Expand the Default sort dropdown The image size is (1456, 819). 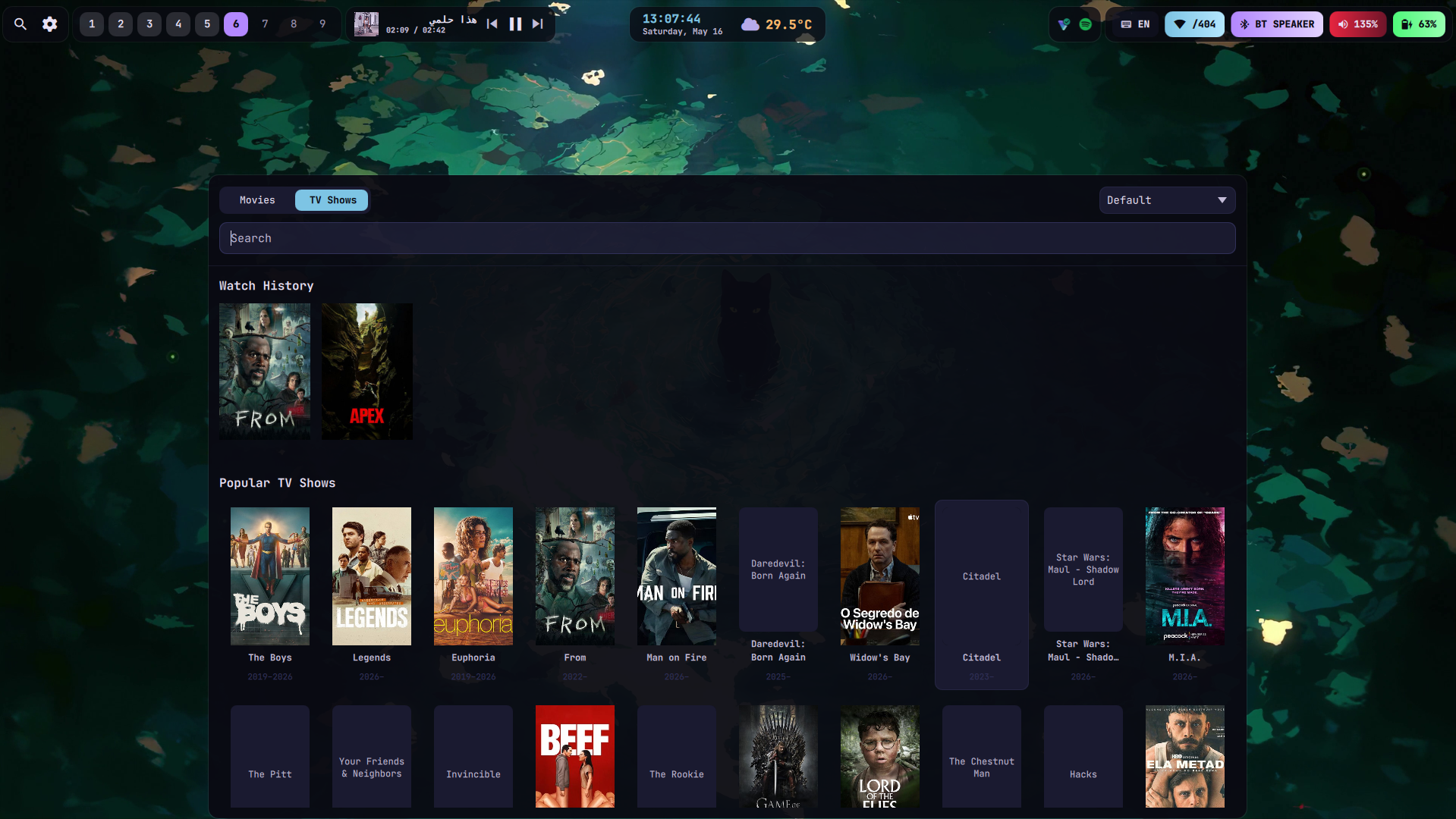pyautogui.click(x=1167, y=200)
